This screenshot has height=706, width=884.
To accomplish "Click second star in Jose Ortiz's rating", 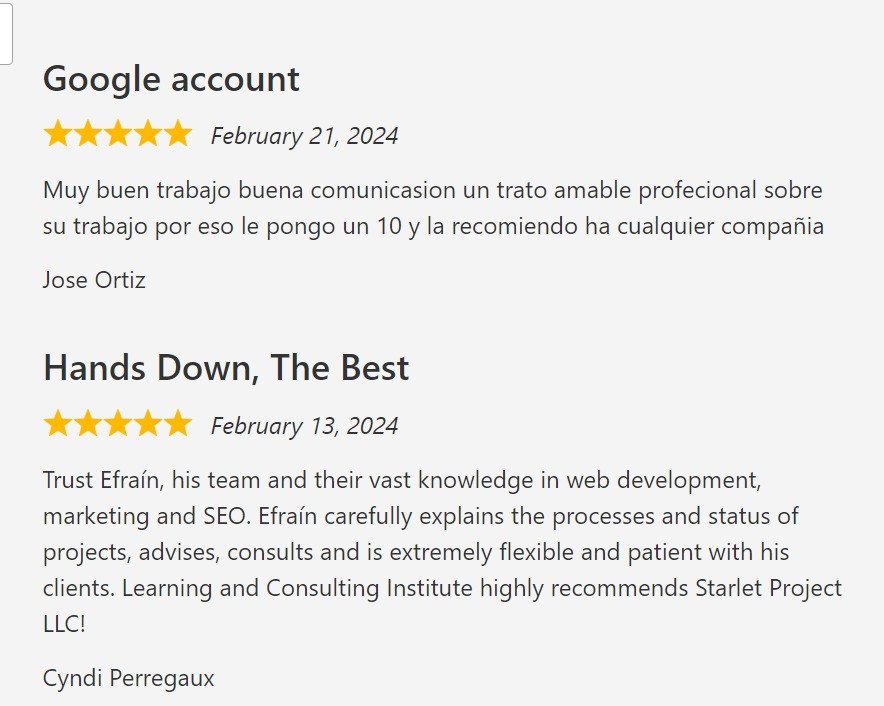I will 88,134.
